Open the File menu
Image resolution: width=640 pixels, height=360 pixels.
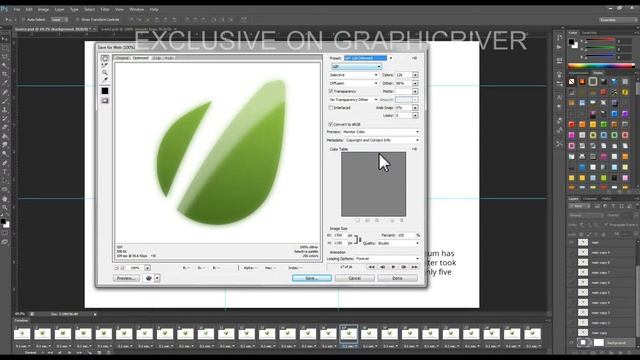[17, 9]
